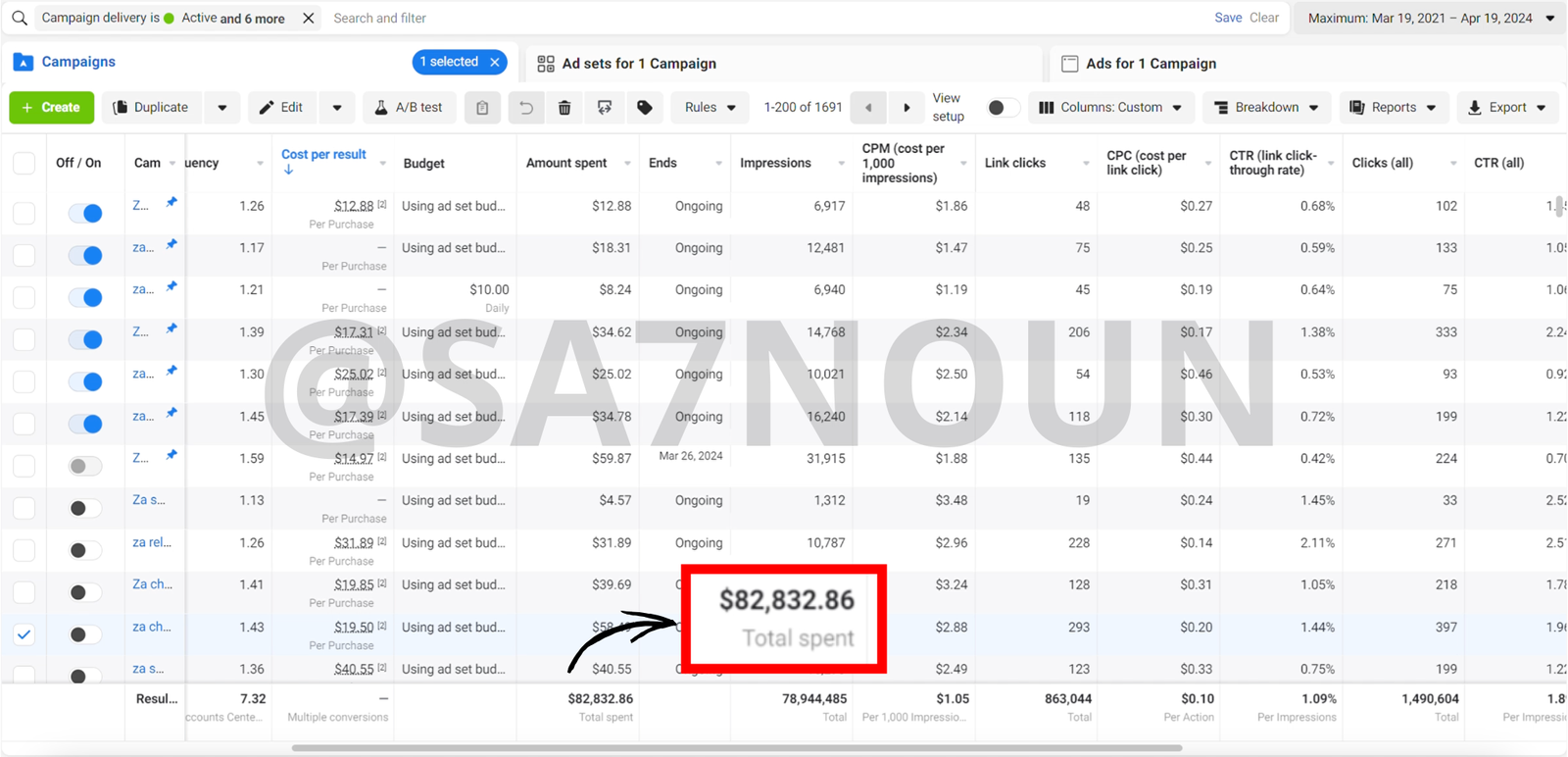The width and height of the screenshot is (1568, 757).
Task: Expand the Edit options arrow
Action: (337, 108)
